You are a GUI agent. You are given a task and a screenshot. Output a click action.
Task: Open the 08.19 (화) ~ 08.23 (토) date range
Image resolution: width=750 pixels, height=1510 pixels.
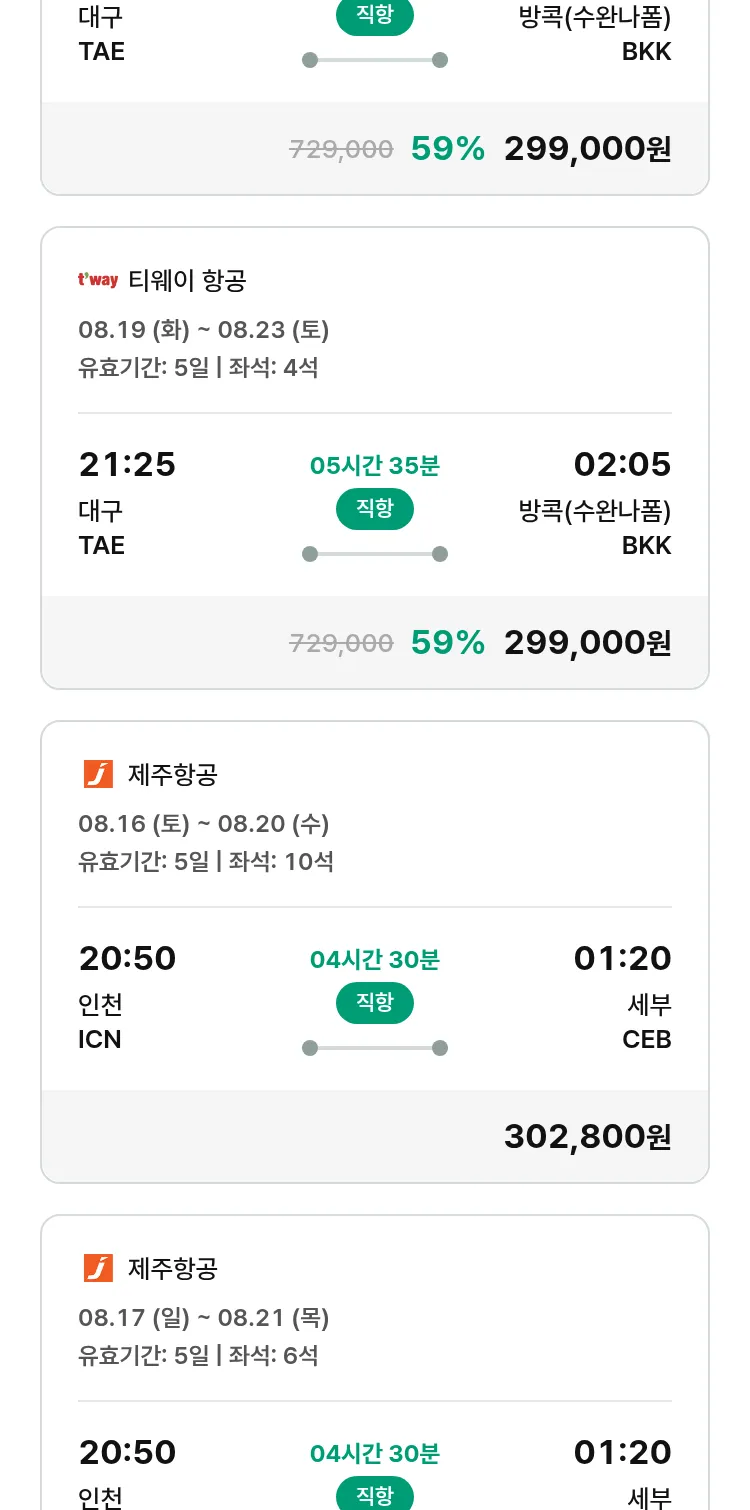pyautogui.click(x=204, y=330)
